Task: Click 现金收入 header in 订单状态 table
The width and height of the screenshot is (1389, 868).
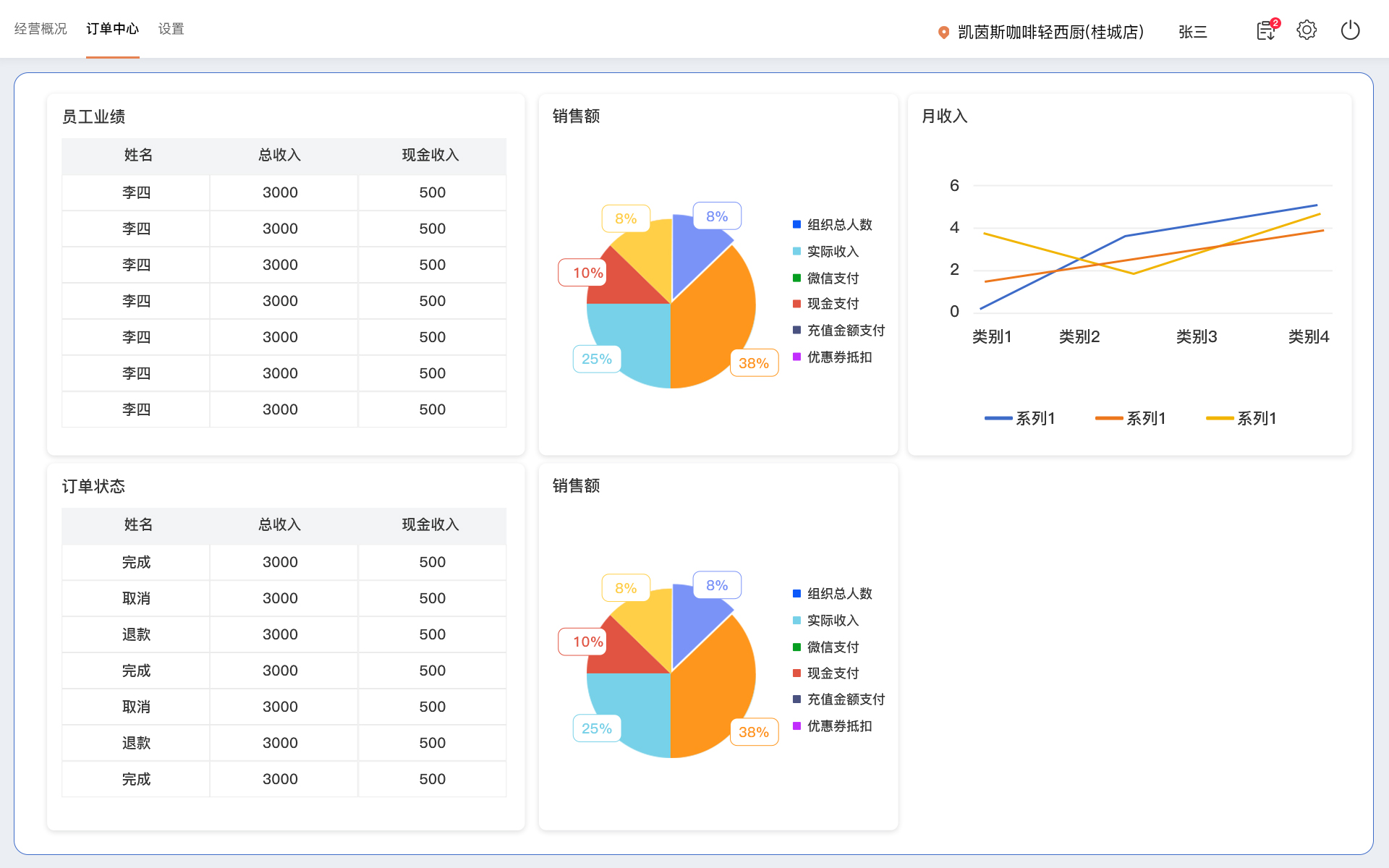Action: point(430,524)
